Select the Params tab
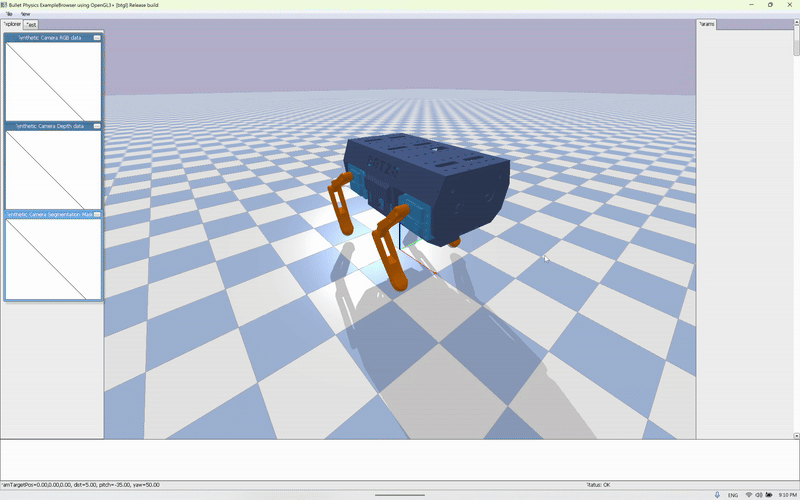Image resolution: width=800 pixels, height=500 pixels. point(707,24)
